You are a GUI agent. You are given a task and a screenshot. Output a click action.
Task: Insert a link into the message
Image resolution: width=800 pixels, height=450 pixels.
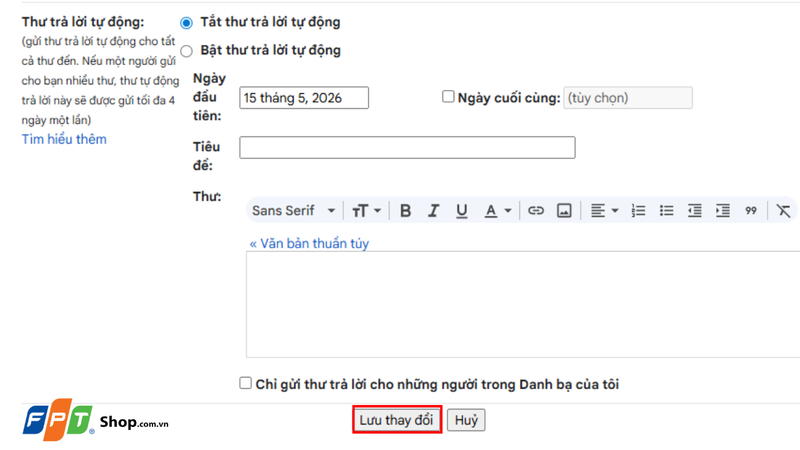(535, 211)
